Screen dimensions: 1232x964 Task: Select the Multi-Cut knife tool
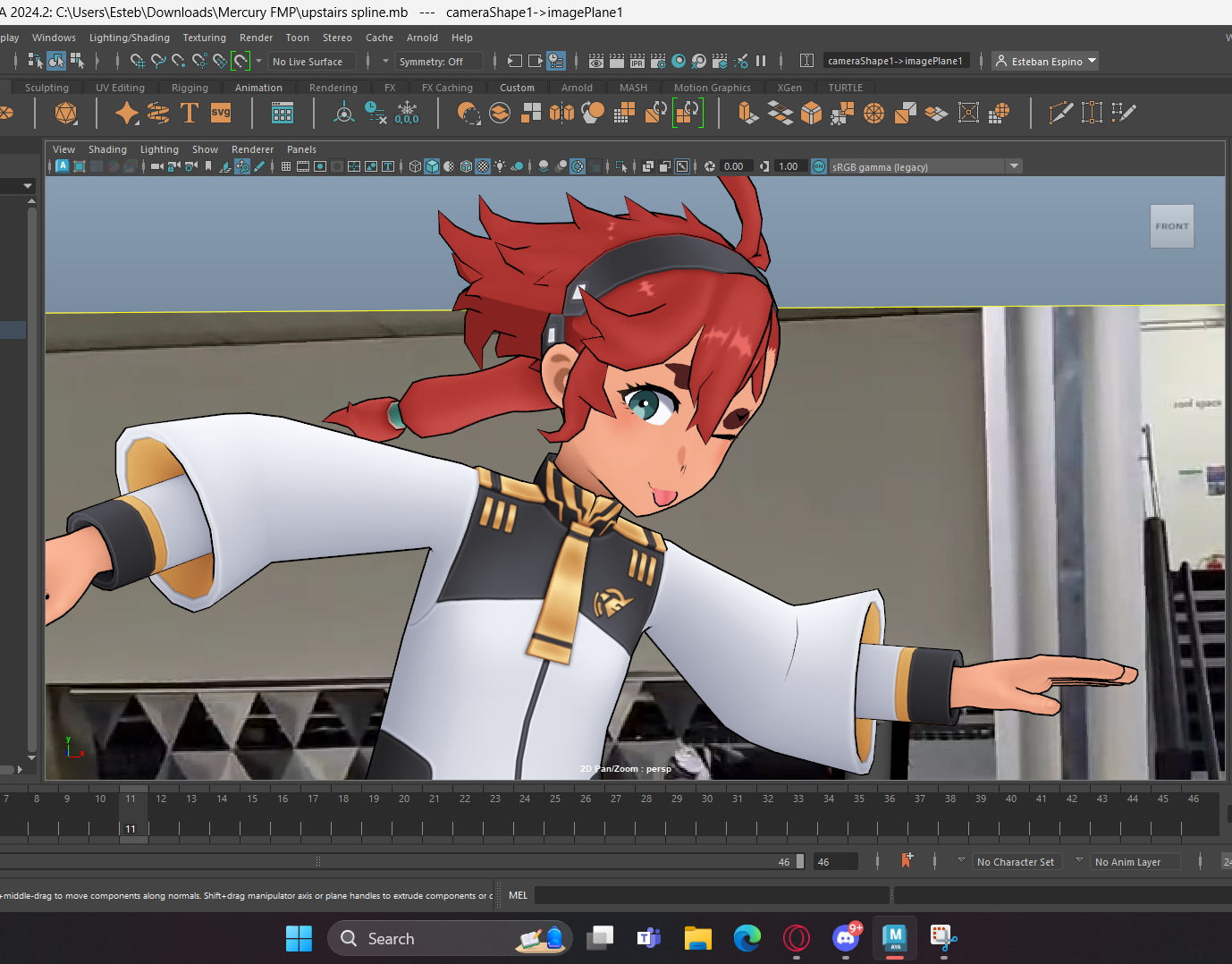[x=1060, y=113]
